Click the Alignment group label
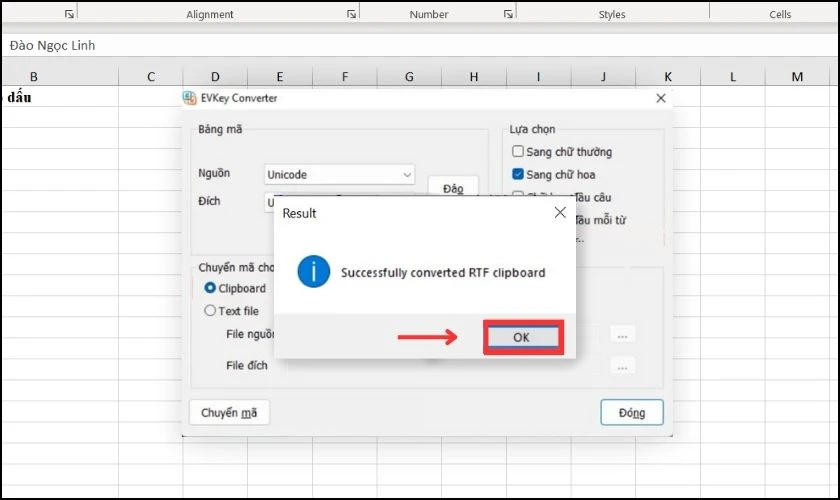This screenshot has height=500, width=840. coord(210,14)
